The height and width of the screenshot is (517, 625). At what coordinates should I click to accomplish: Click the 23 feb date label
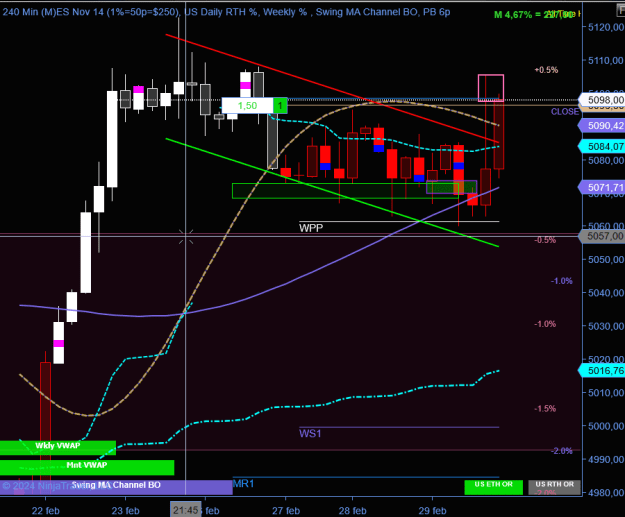point(126,511)
